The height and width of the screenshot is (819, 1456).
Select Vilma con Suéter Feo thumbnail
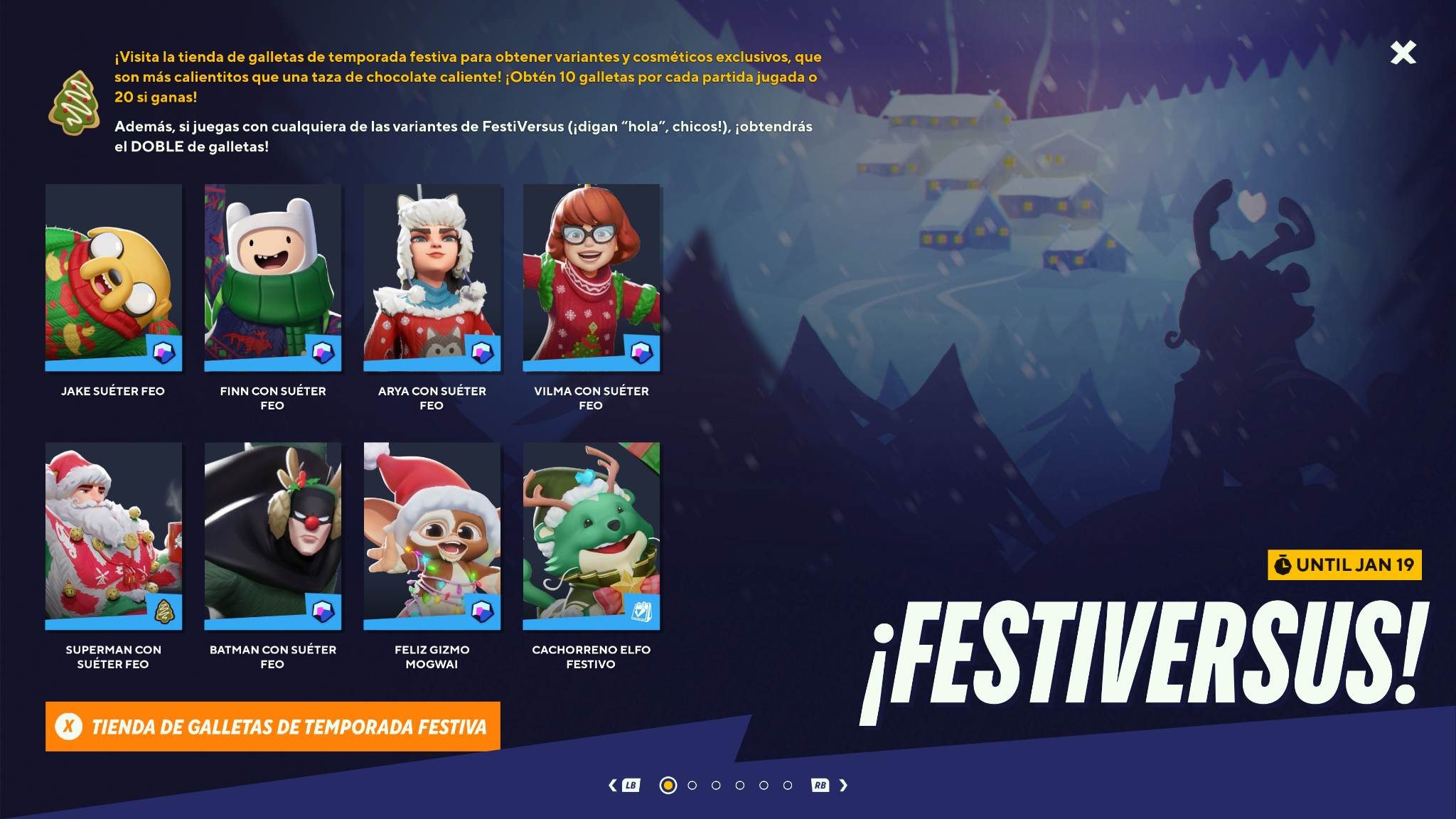pyautogui.click(x=591, y=278)
